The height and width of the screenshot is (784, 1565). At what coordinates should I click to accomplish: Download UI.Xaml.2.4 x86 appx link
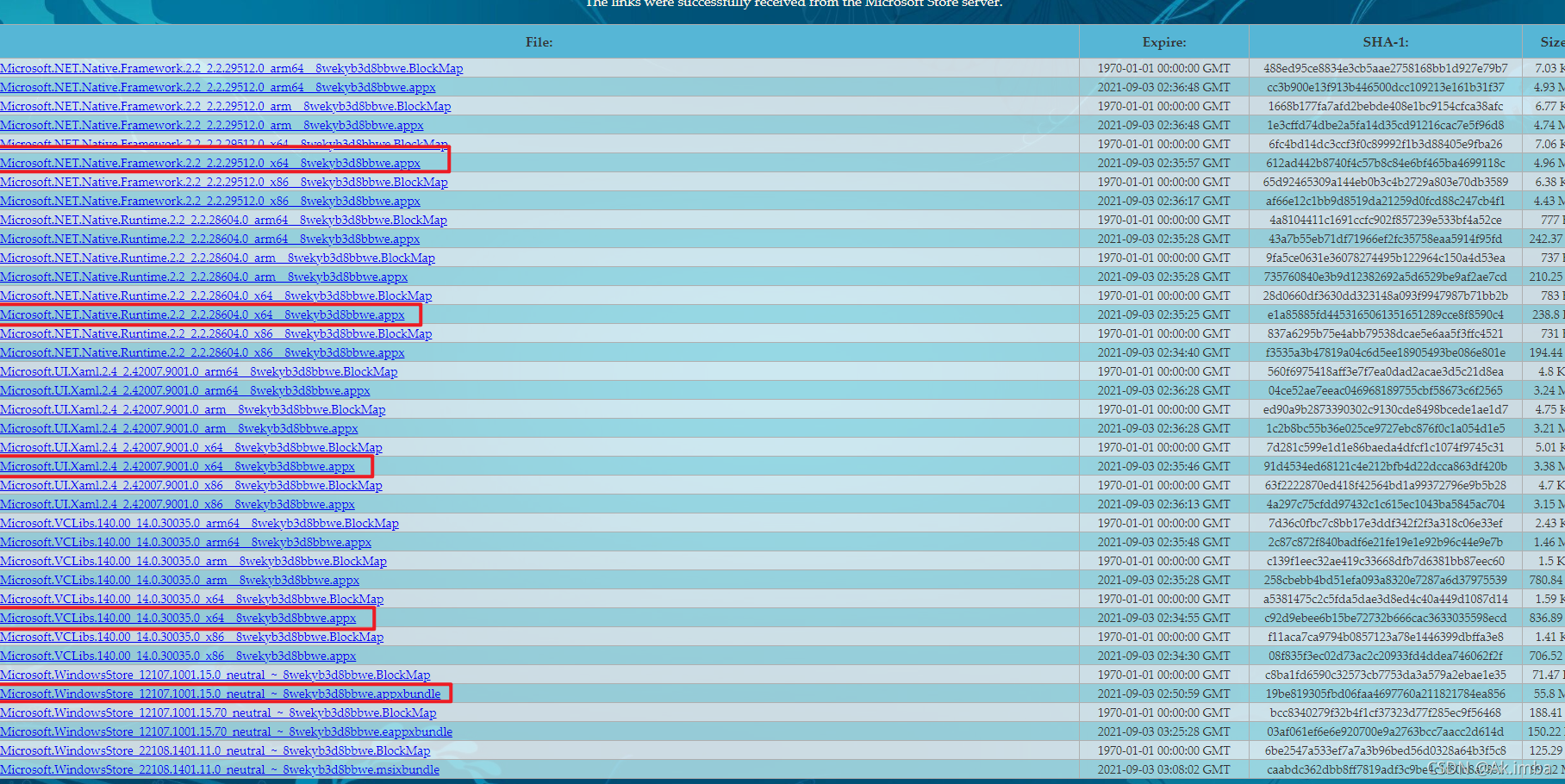click(x=178, y=504)
